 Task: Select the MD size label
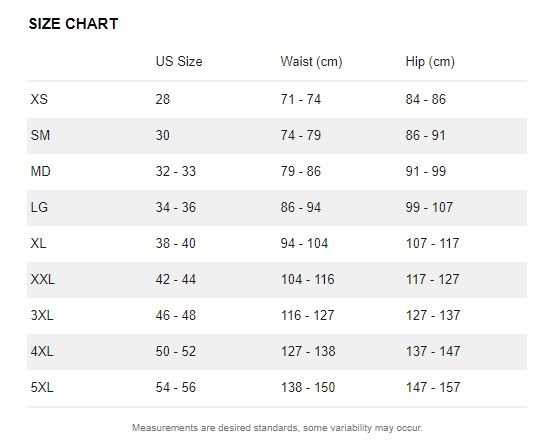(40, 171)
